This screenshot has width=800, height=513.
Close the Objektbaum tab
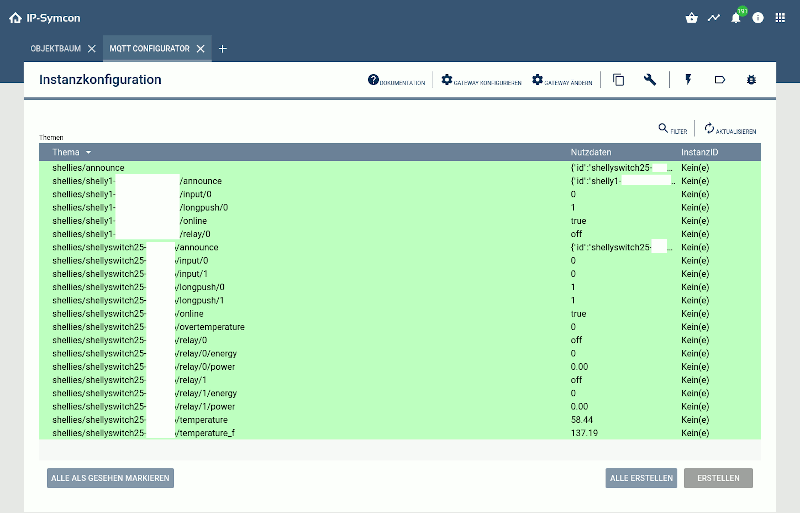coord(92,48)
